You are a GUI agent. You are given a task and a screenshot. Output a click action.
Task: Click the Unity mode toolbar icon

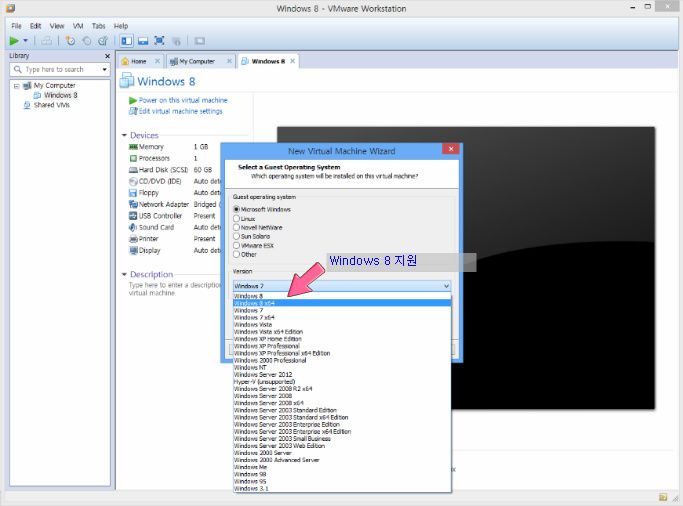click(x=176, y=41)
